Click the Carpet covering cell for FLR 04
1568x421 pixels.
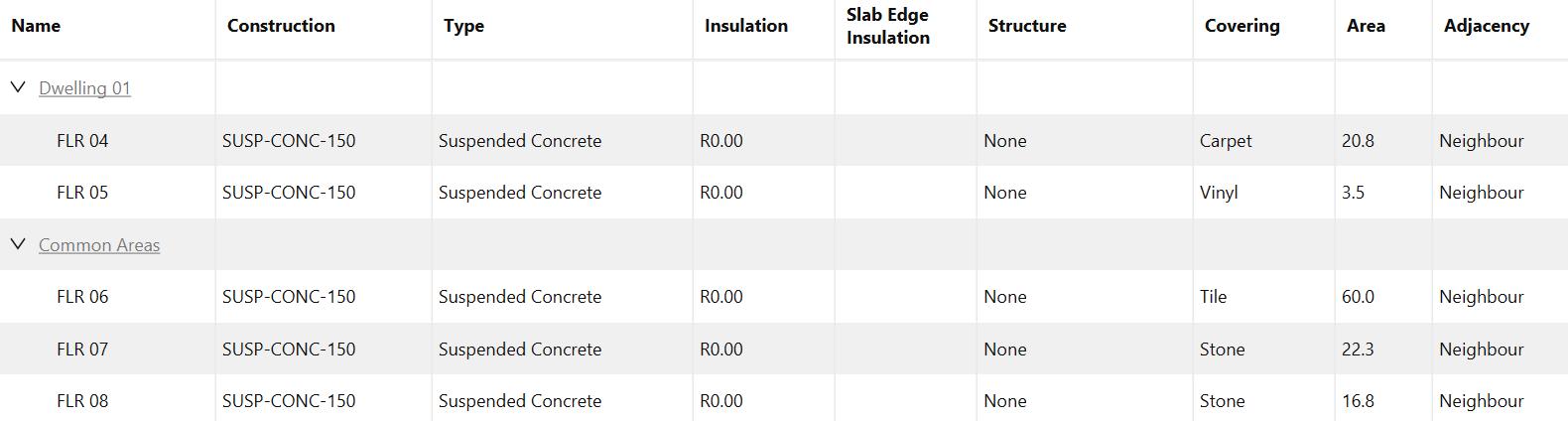pyautogui.click(x=1226, y=141)
